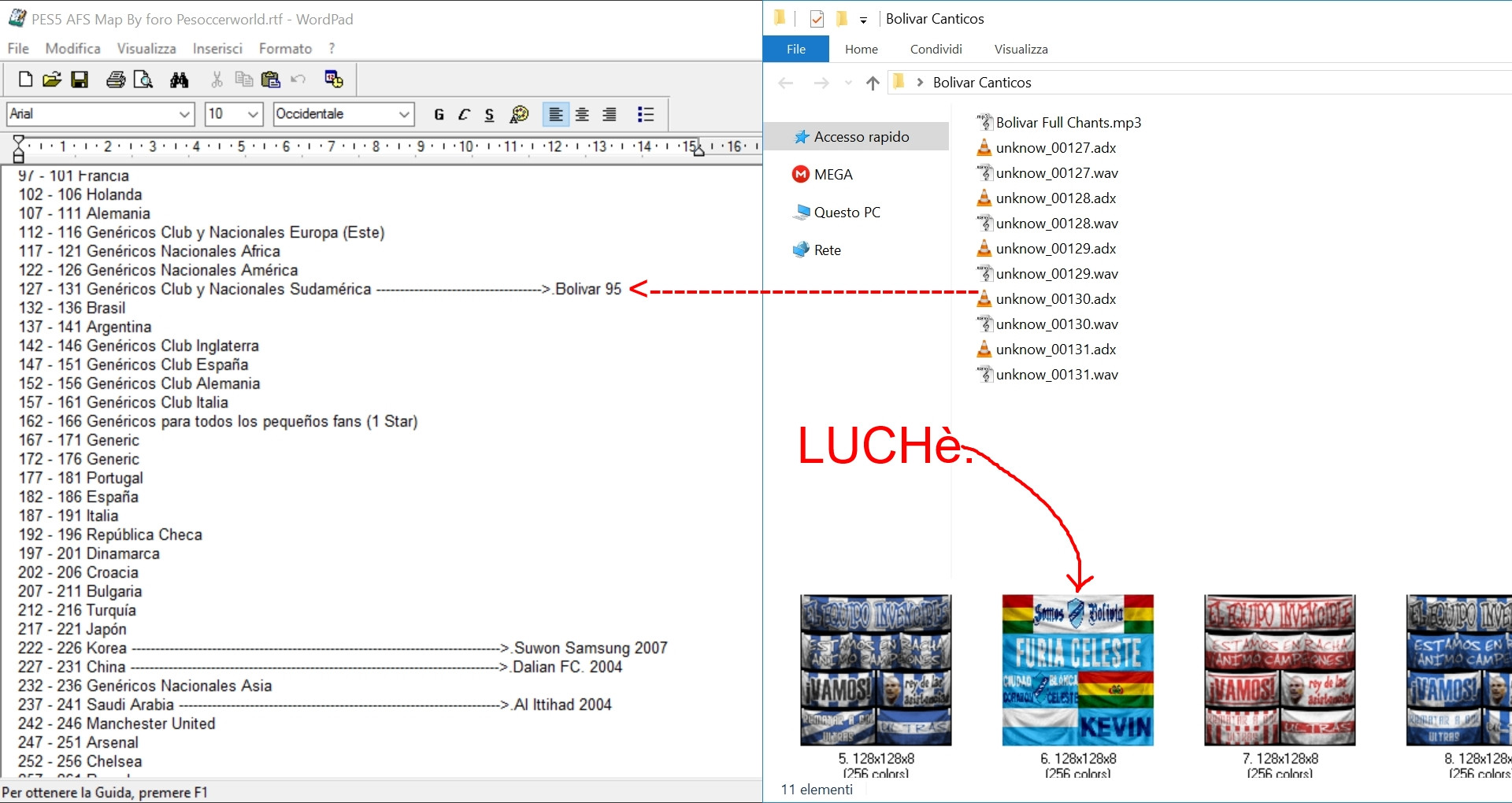Copy selection with the Copy icon
1512x803 pixels.
pos(244,80)
